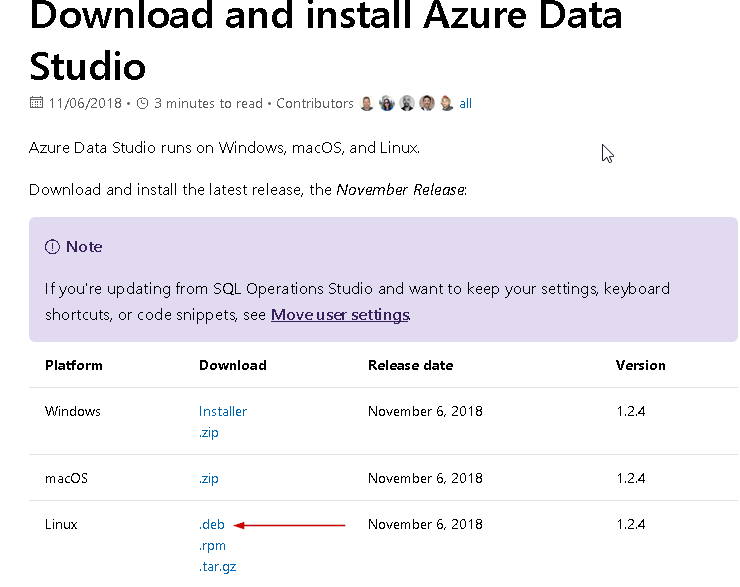Download the Windows .zip file

(x=208, y=433)
